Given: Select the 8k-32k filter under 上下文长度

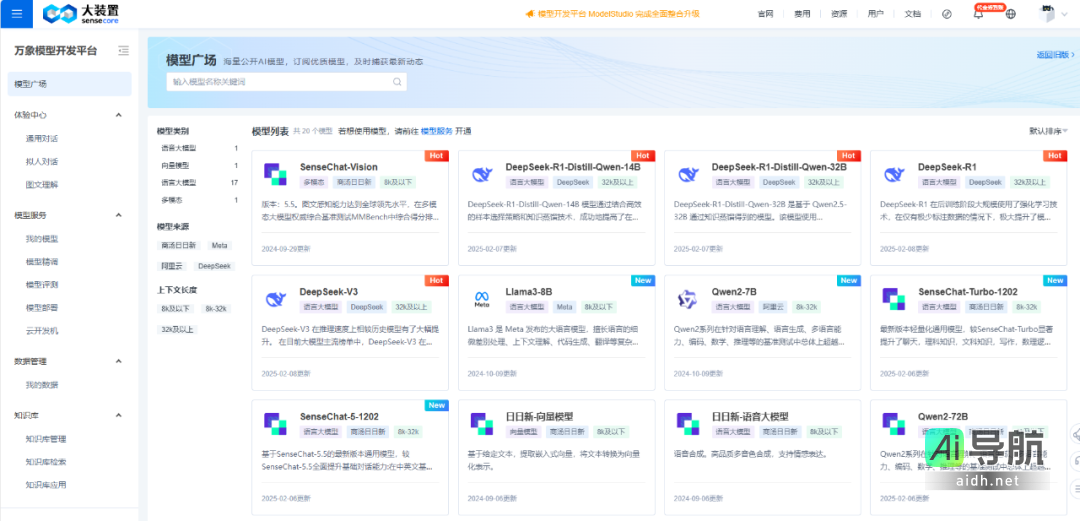Looking at the screenshot, I should coord(216,309).
